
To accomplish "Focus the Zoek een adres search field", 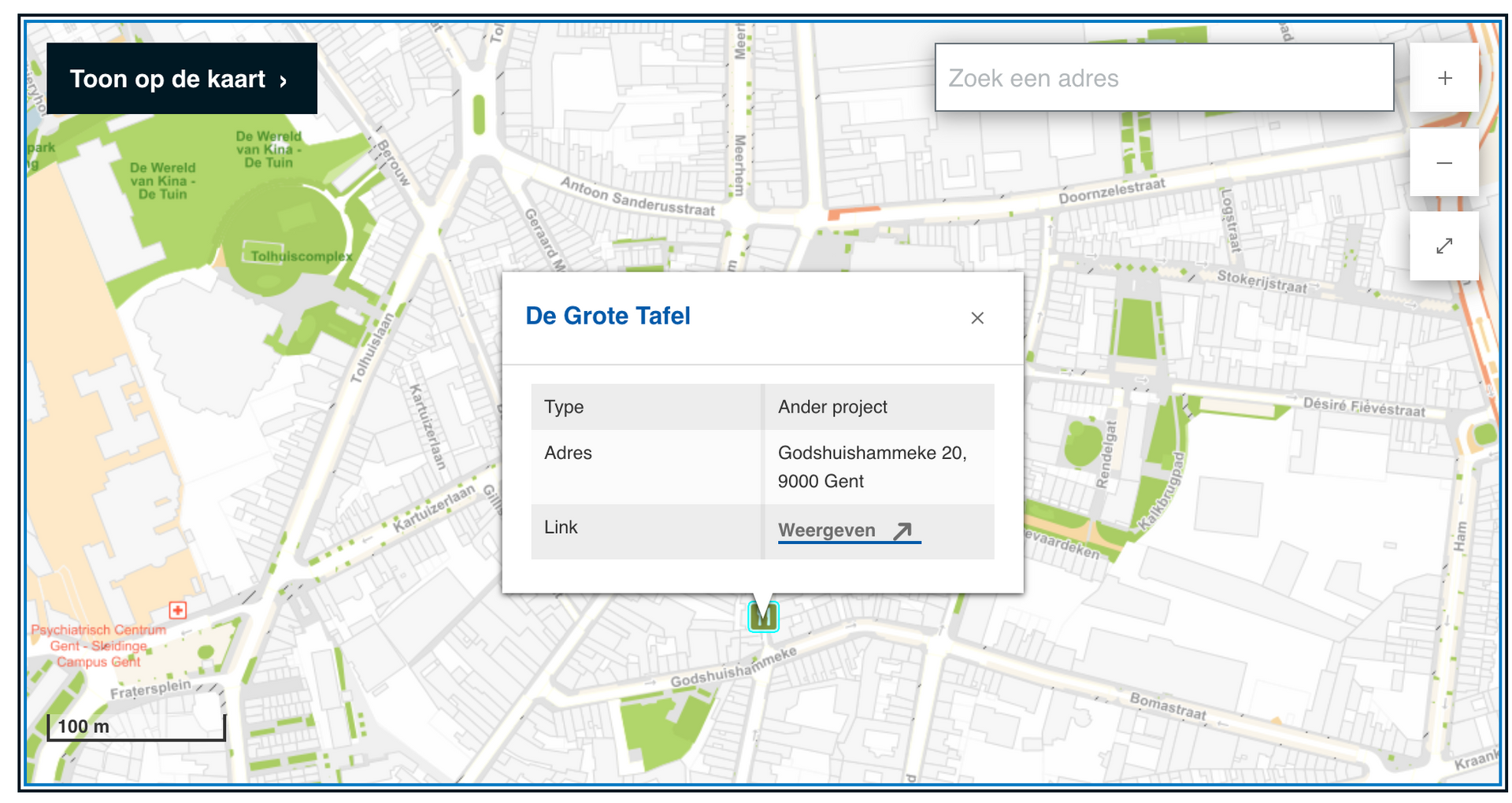I will 1164,78.
